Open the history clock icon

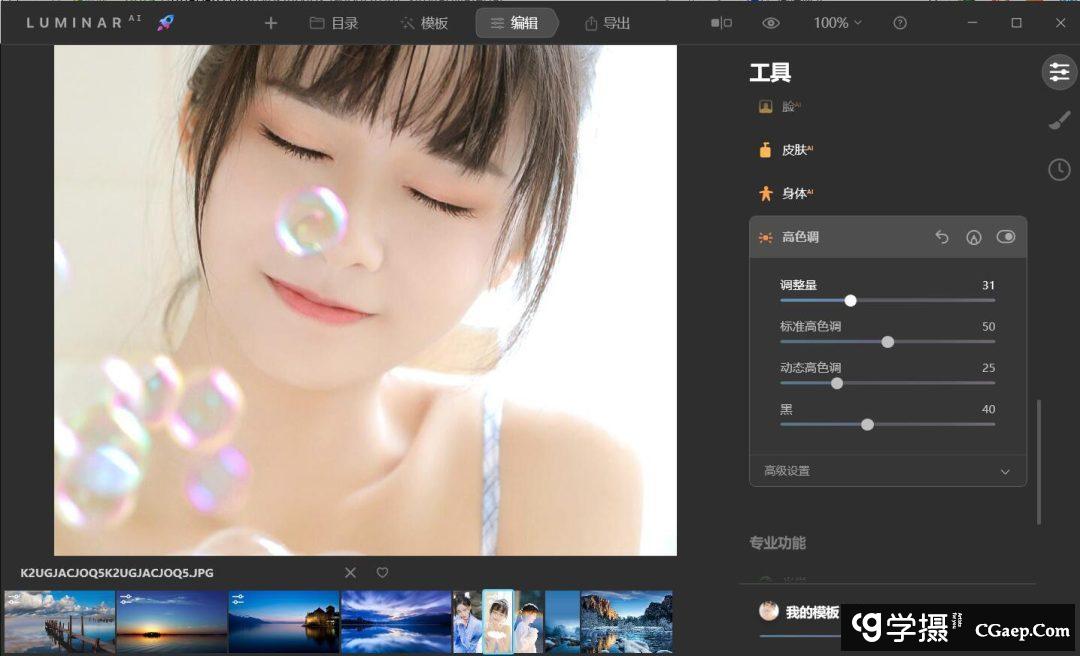click(x=1059, y=170)
